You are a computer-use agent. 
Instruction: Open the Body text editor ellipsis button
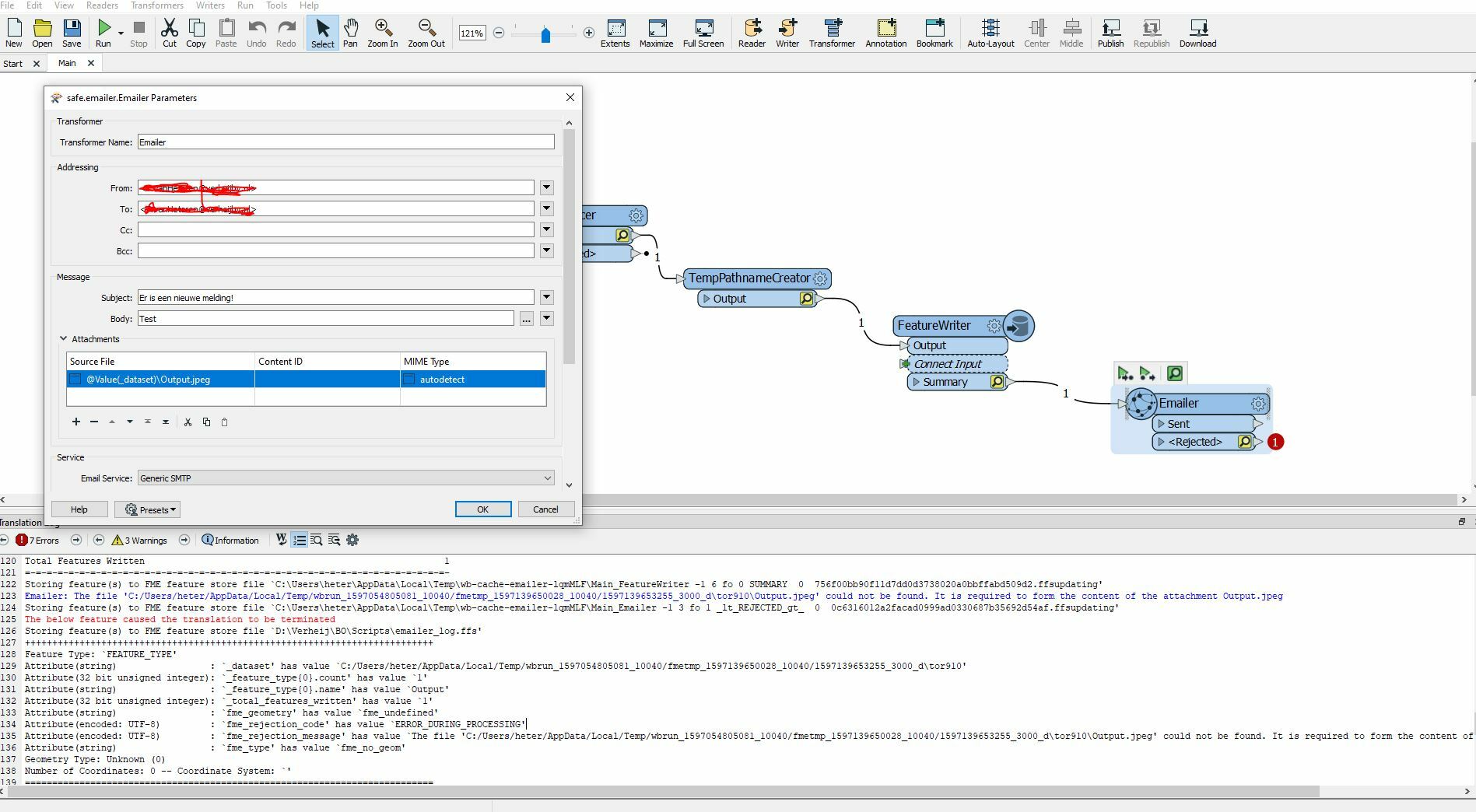527,318
